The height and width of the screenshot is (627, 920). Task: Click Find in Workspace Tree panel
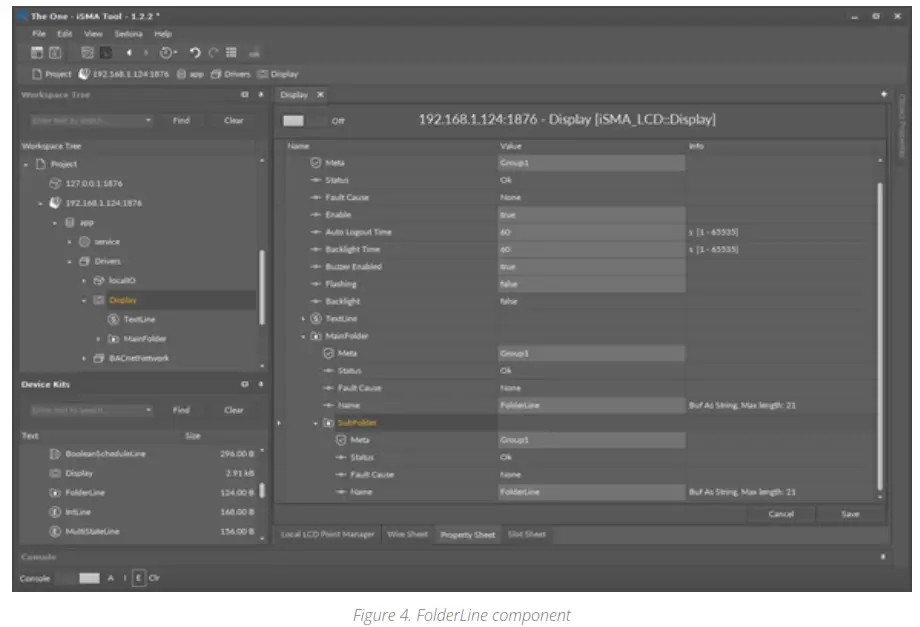(181, 120)
